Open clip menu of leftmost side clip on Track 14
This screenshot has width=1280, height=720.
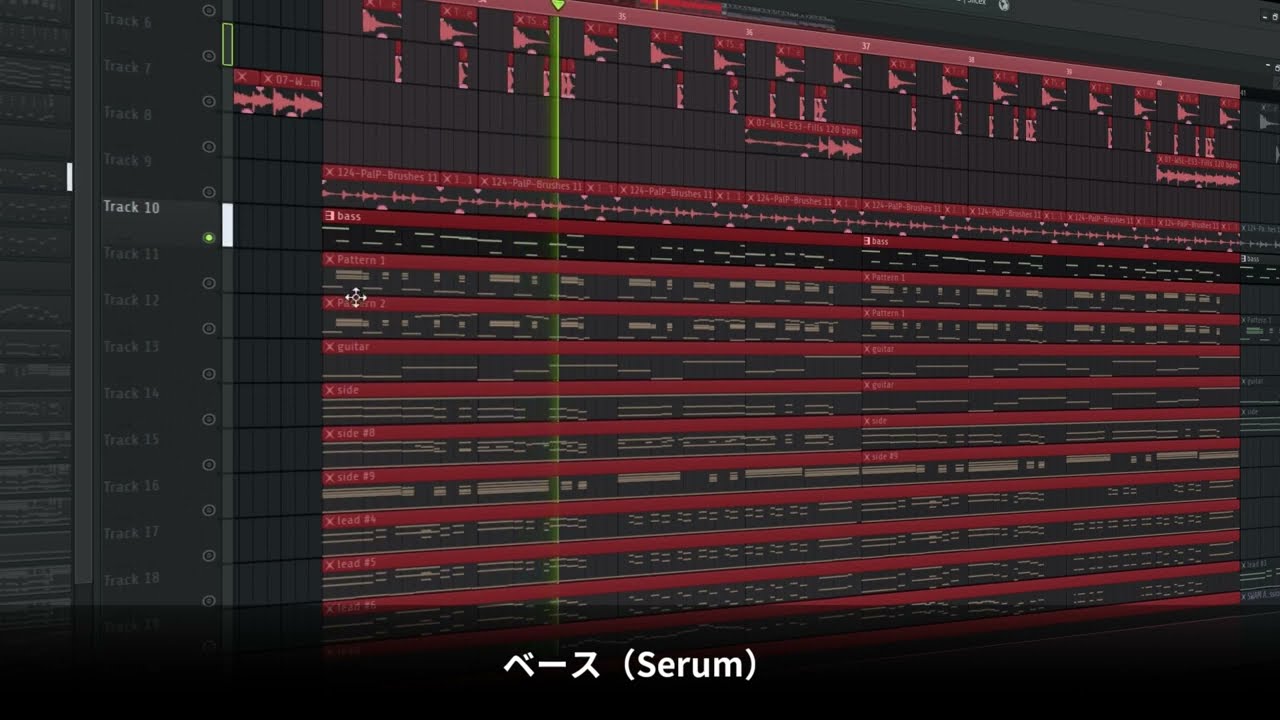[329, 390]
